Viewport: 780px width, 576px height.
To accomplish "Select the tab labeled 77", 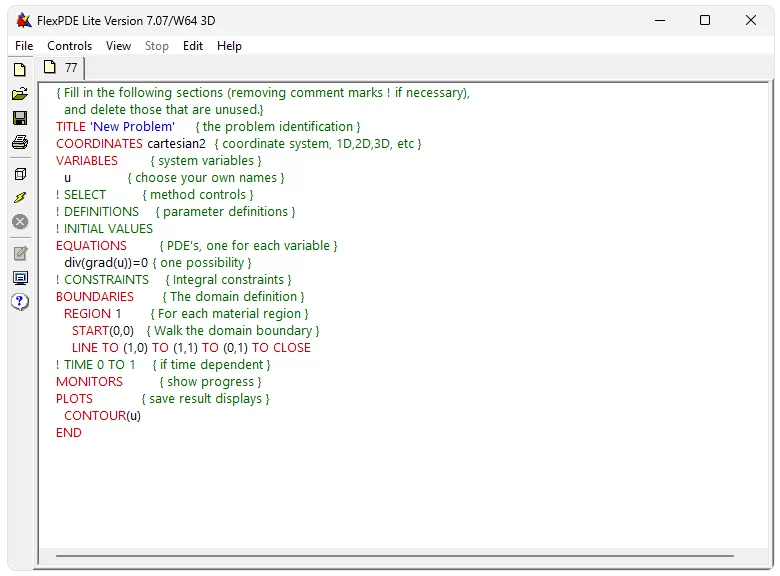I will click(61, 68).
